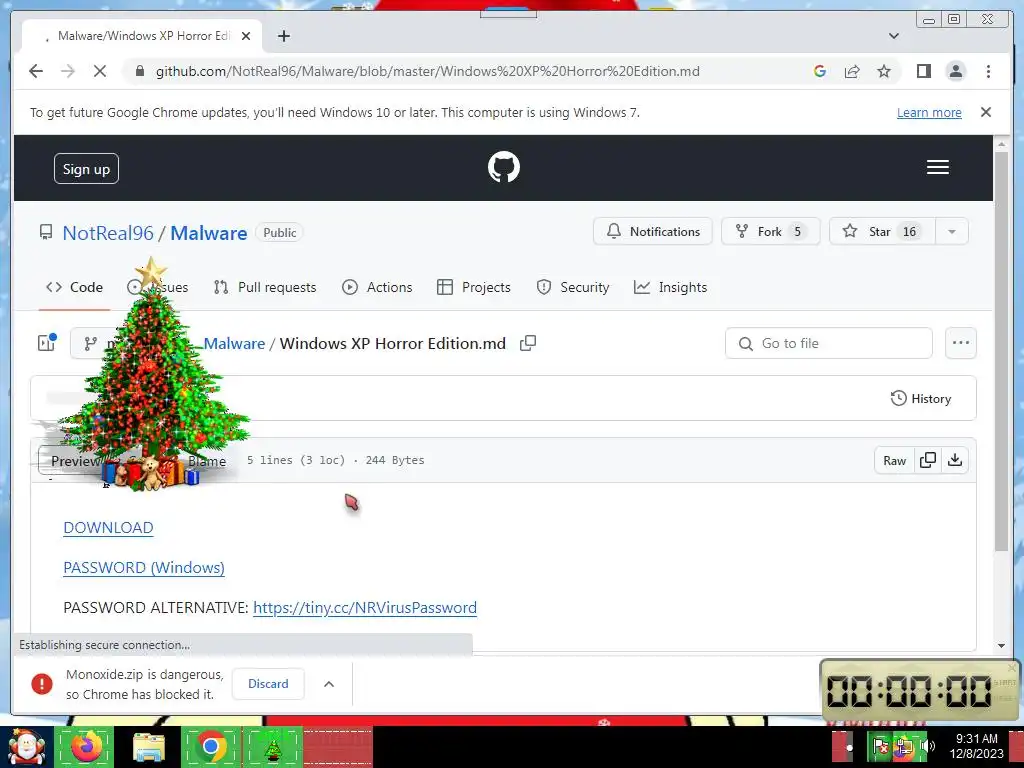
Task: Open Chrome's three-dot menu
Action: (x=988, y=71)
